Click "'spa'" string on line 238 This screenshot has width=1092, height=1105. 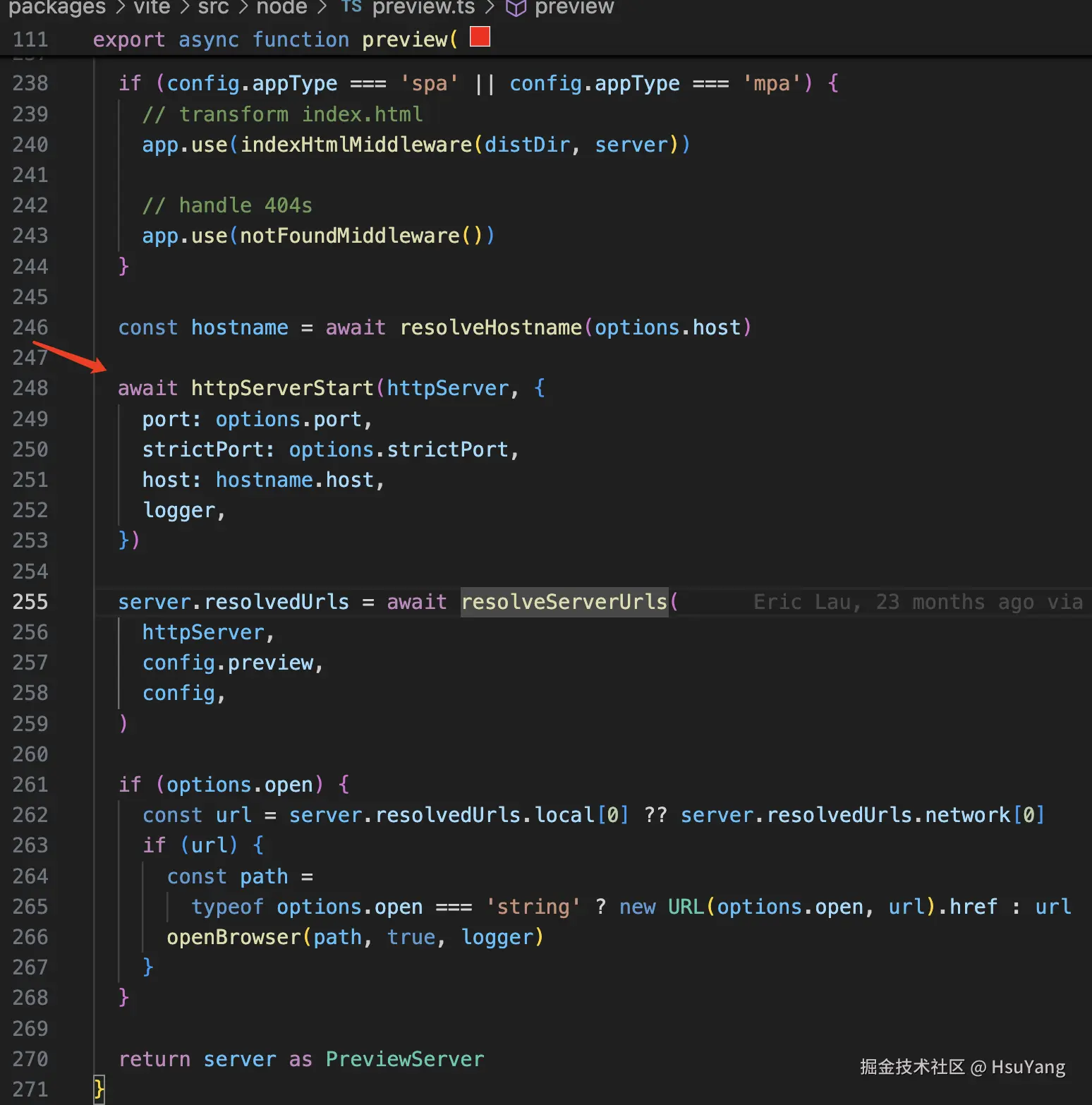(x=430, y=83)
